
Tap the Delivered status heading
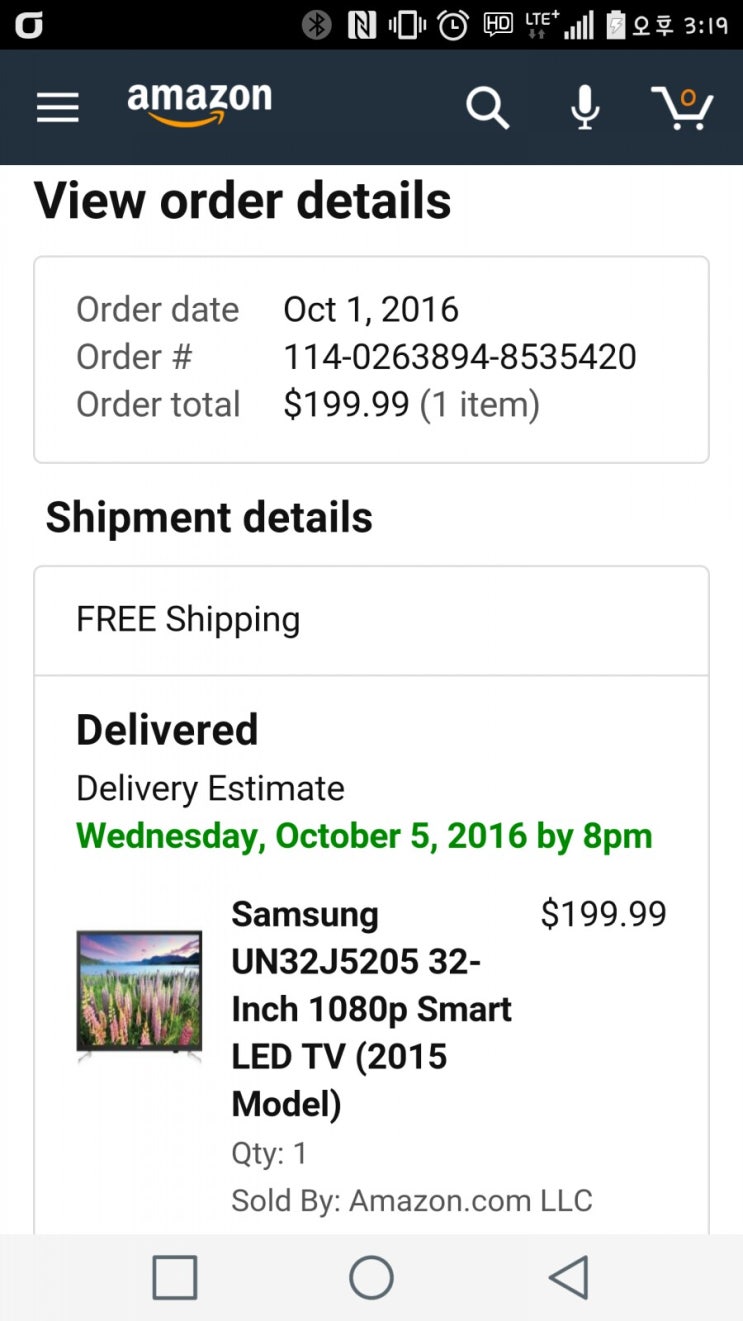(167, 730)
